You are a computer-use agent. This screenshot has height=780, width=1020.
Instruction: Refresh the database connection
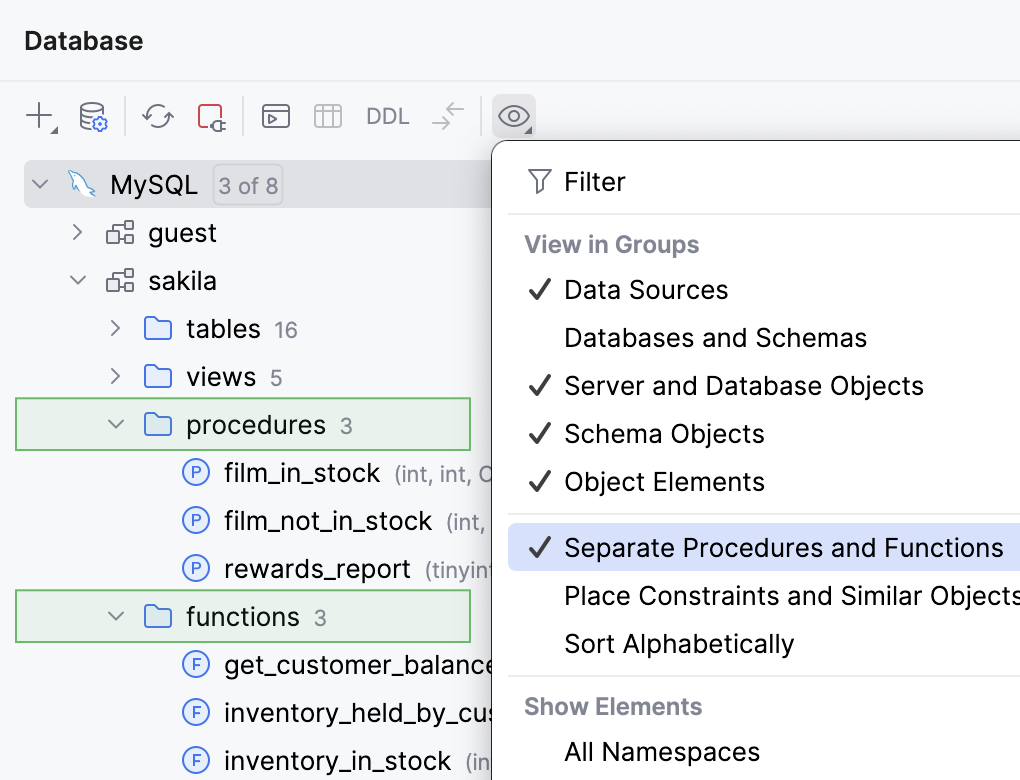click(x=157, y=116)
